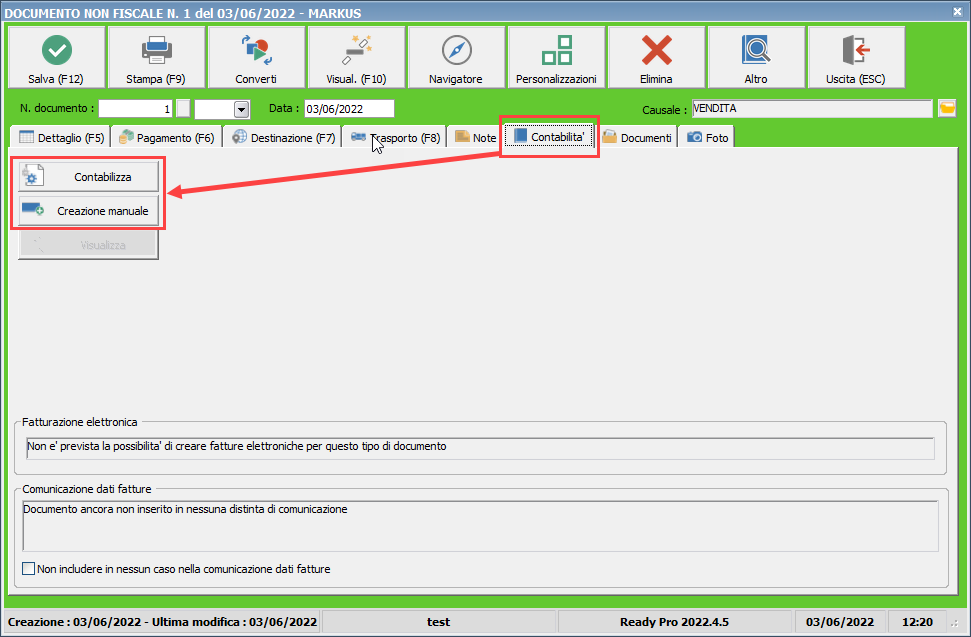
Task: Open the Converti document conversion tool
Action: pyautogui.click(x=256, y=57)
